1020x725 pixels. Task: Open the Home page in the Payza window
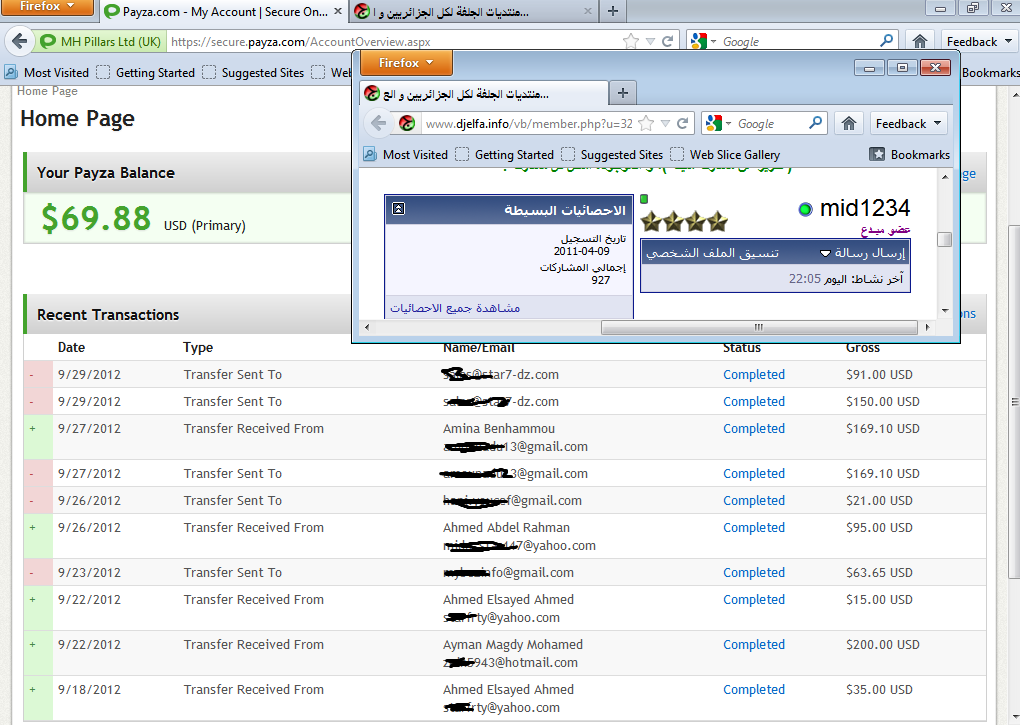(x=919, y=42)
